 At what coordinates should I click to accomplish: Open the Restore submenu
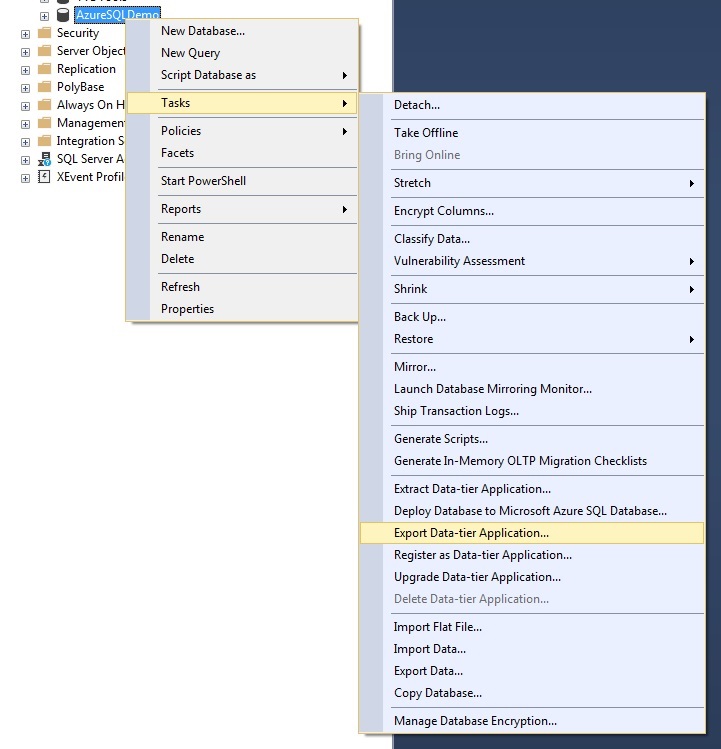click(532, 339)
